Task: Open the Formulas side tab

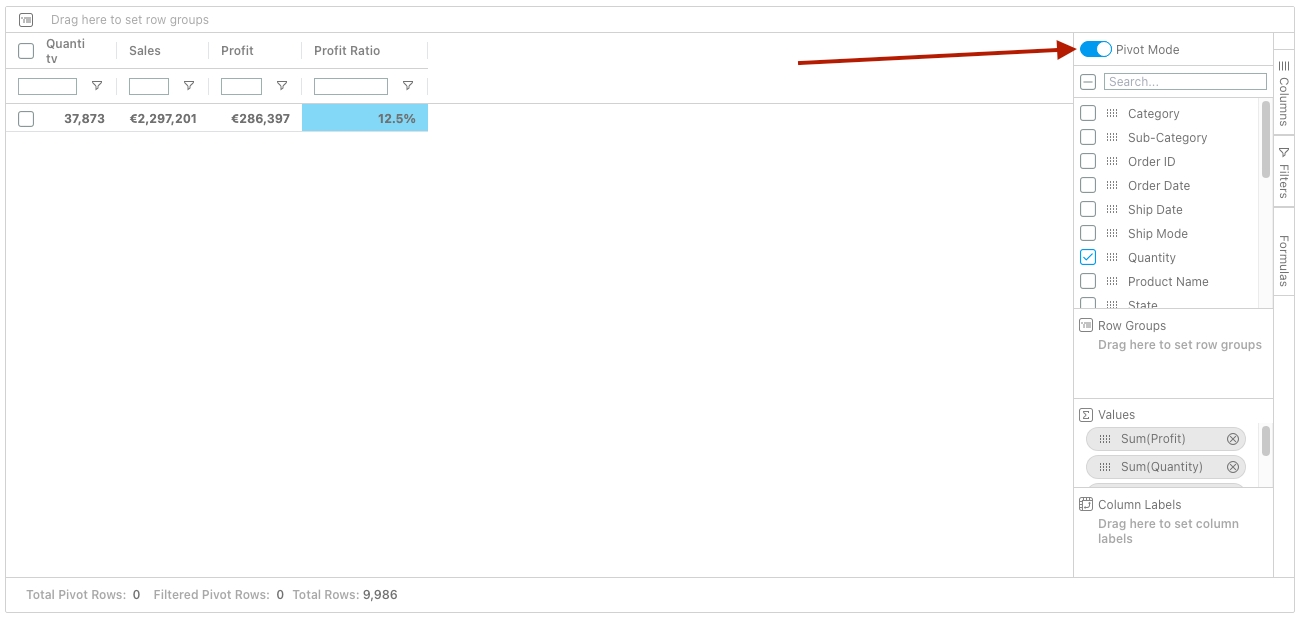Action: [1284, 260]
